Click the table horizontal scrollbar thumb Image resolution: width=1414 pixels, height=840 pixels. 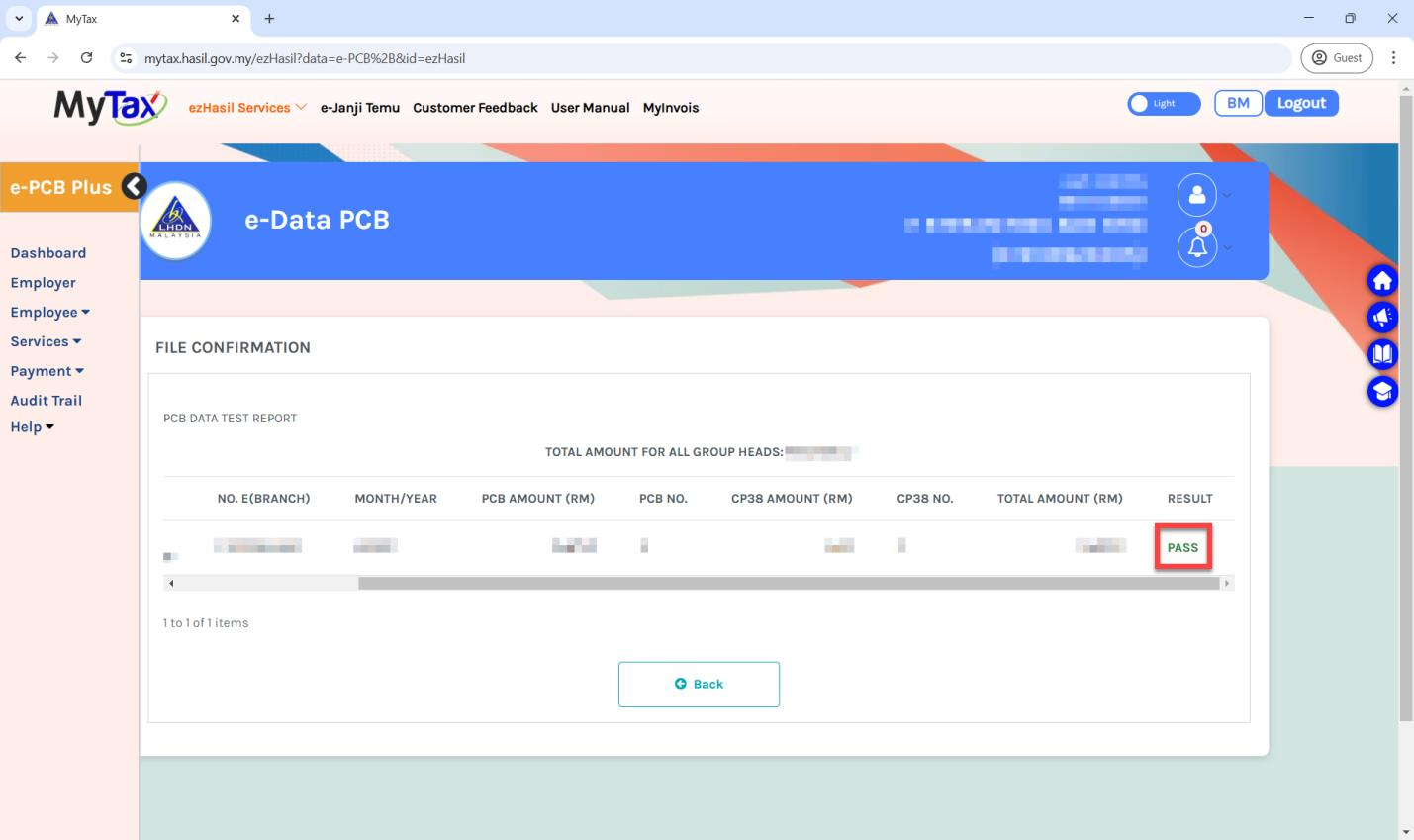[x=789, y=584]
